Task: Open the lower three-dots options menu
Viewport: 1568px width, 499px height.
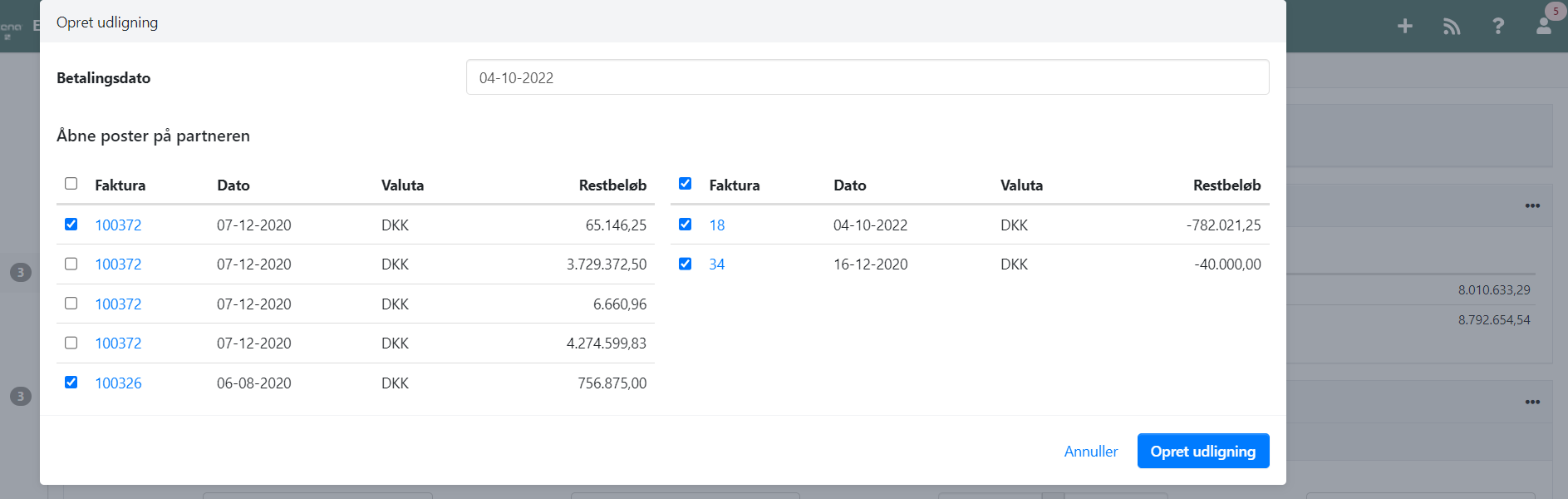Action: tap(1532, 402)
